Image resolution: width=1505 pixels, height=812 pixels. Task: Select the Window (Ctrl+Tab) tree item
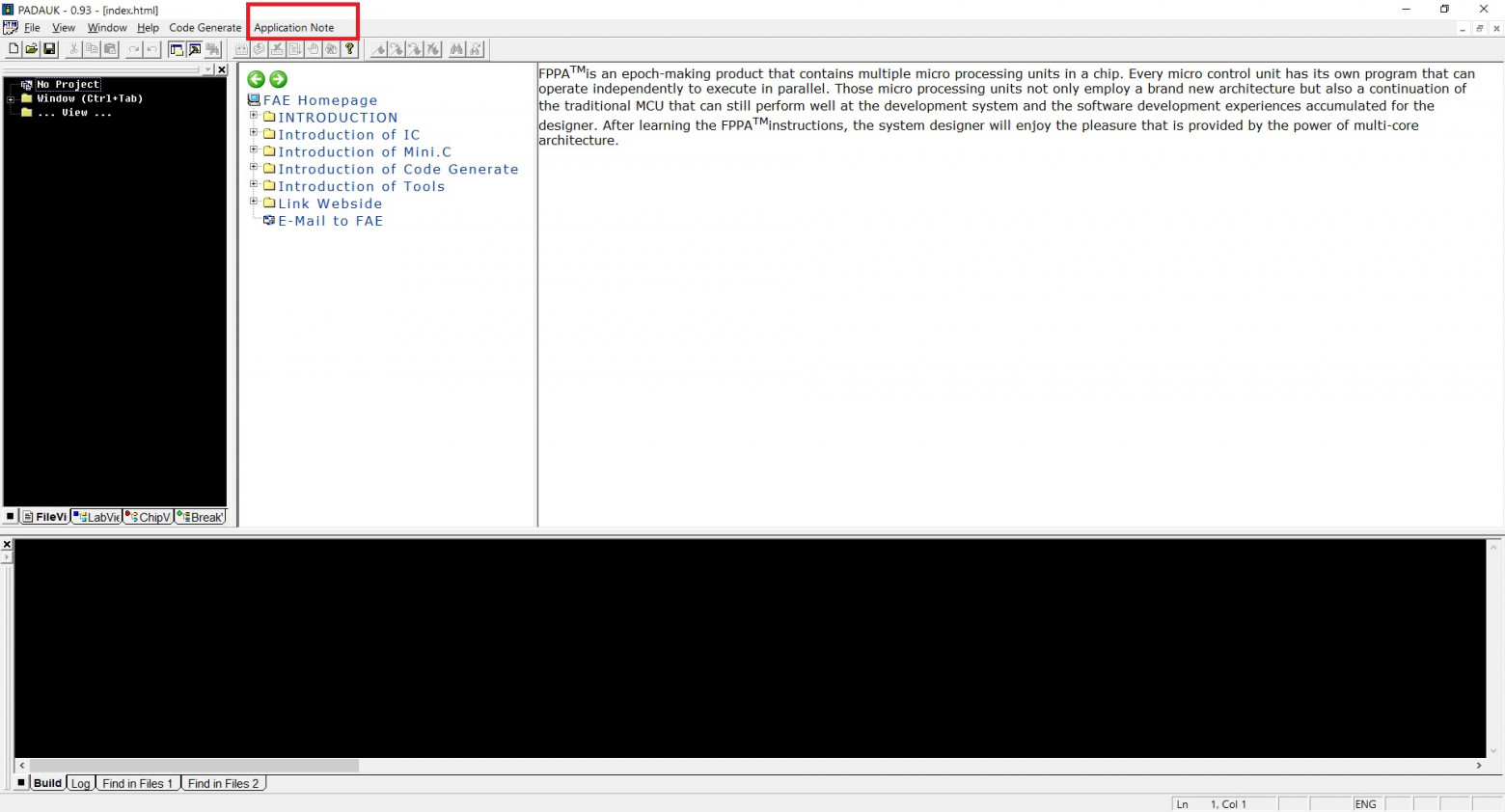click(90, 98)
